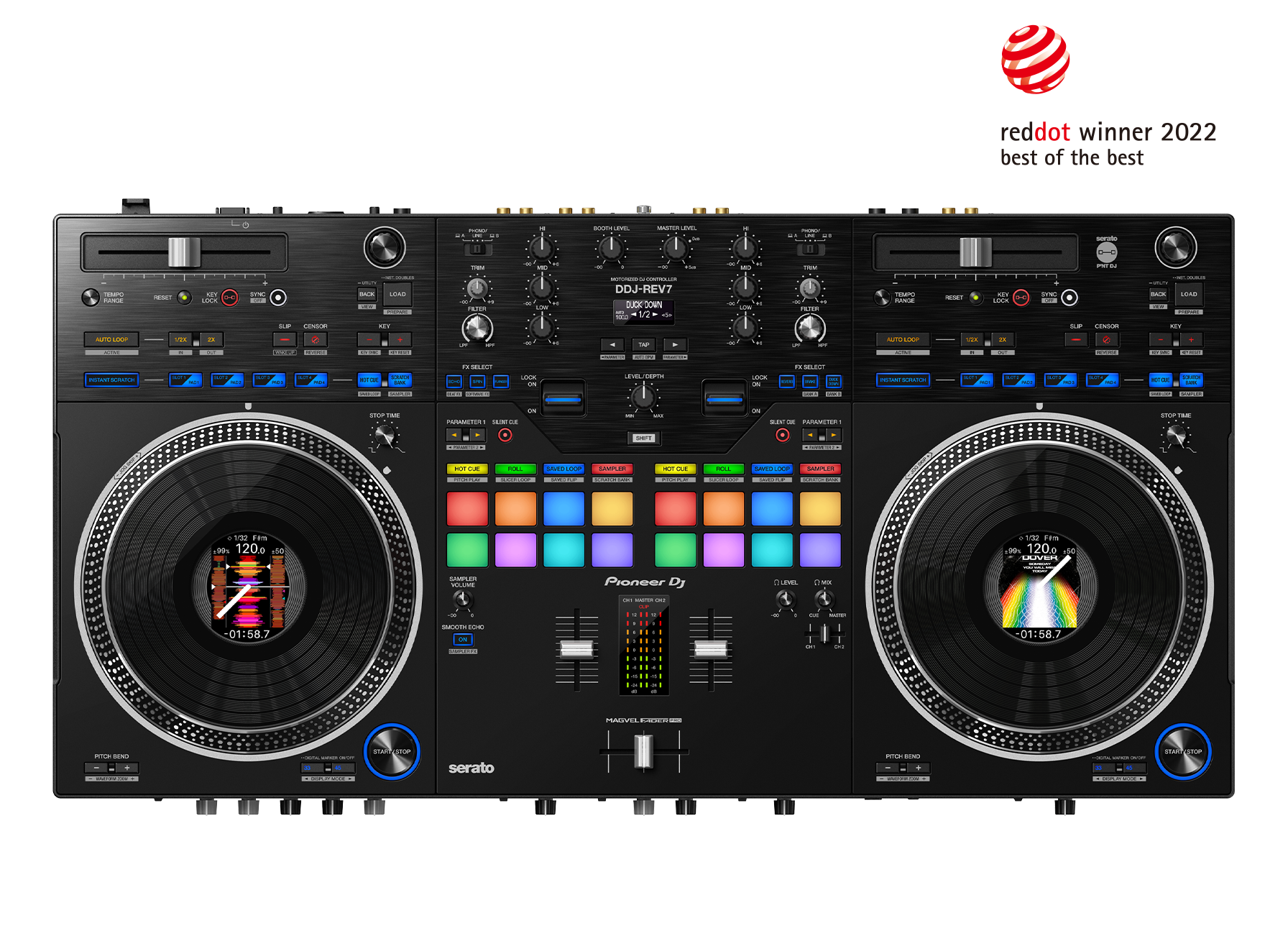Click the right channel Filter knob

[810, 329]
